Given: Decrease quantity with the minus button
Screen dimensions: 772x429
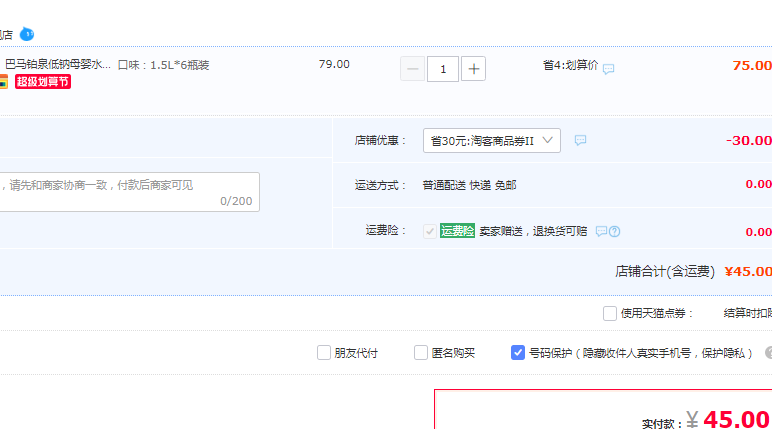Looking at the screenshot, I should coord(413,69).
